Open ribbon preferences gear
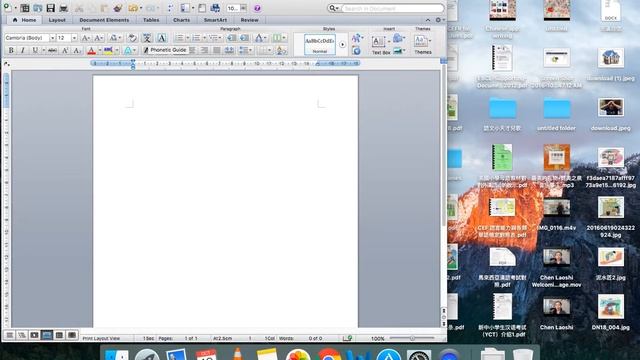 [x=439, y=20]
